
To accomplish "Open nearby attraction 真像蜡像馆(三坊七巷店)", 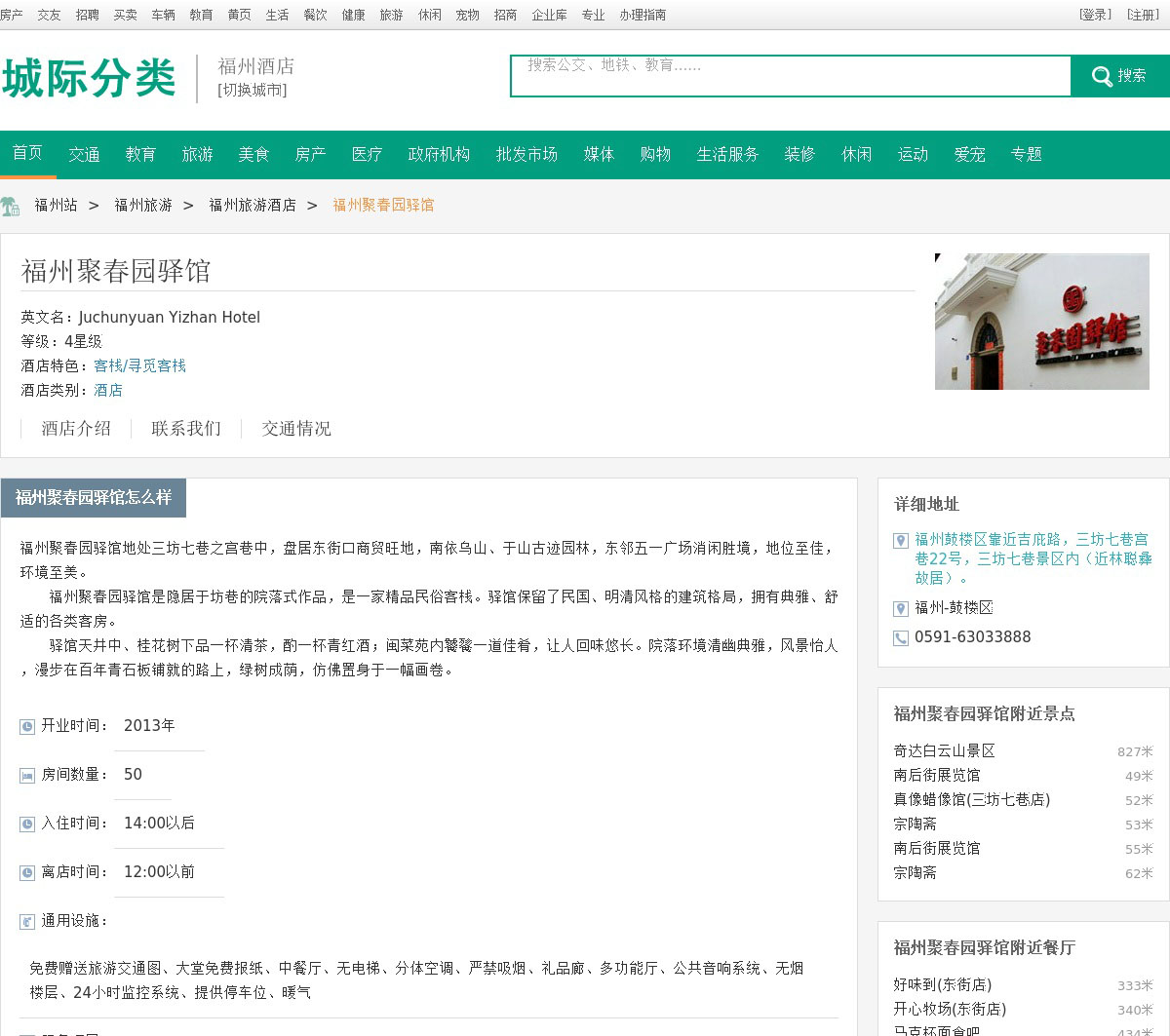I will [x=972, y=800].
